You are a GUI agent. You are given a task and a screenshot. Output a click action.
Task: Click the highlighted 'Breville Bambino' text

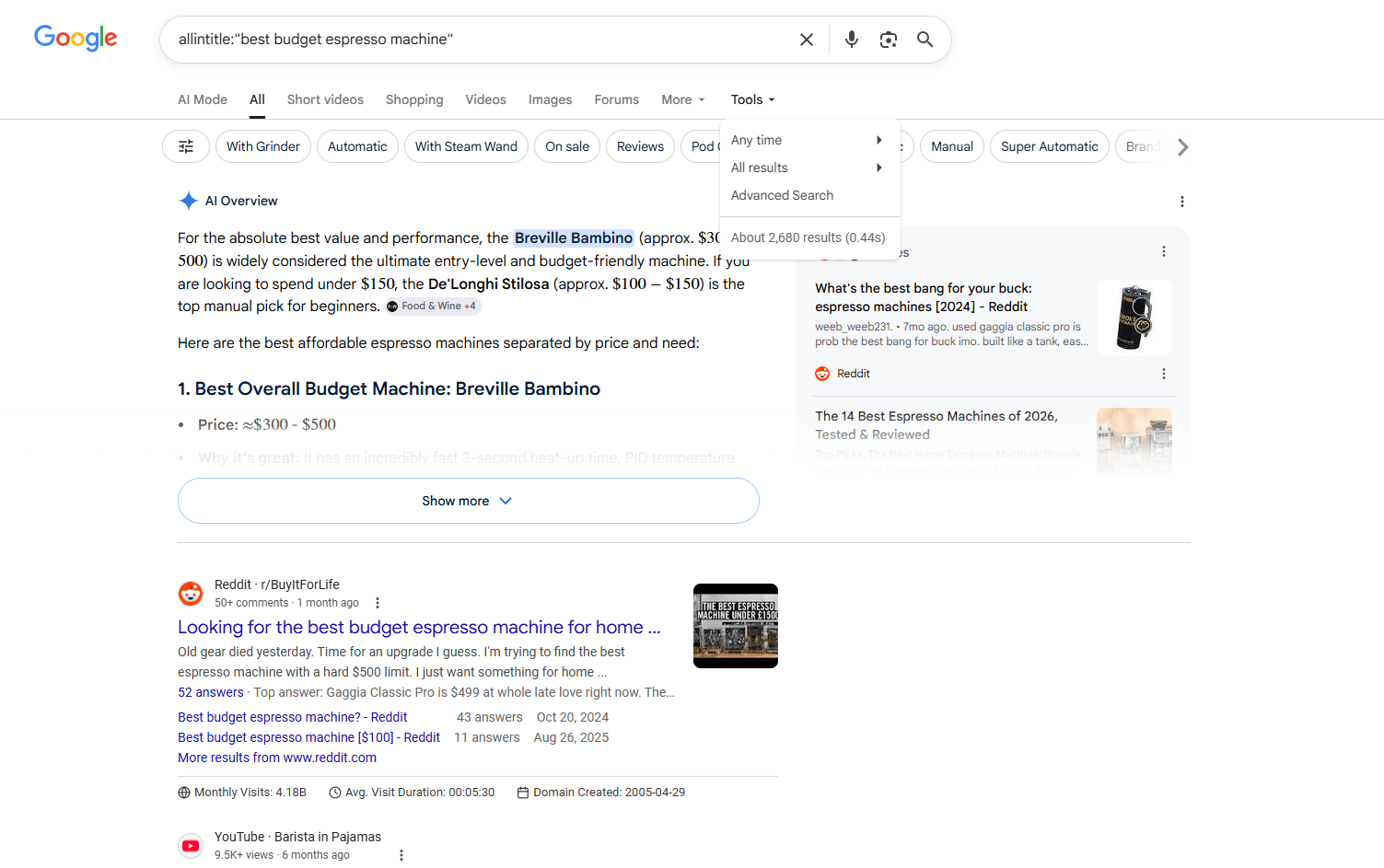coord(574,237)
